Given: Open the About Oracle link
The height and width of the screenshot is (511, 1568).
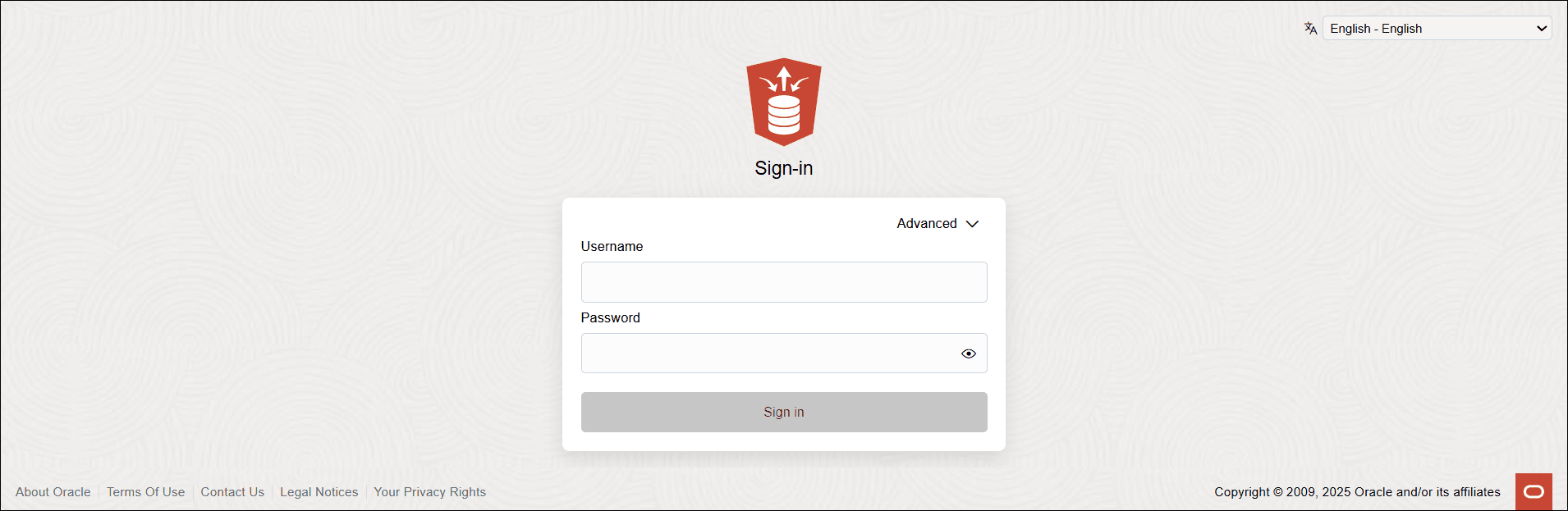Looking at the screenshot, I should tap(53, 491).
